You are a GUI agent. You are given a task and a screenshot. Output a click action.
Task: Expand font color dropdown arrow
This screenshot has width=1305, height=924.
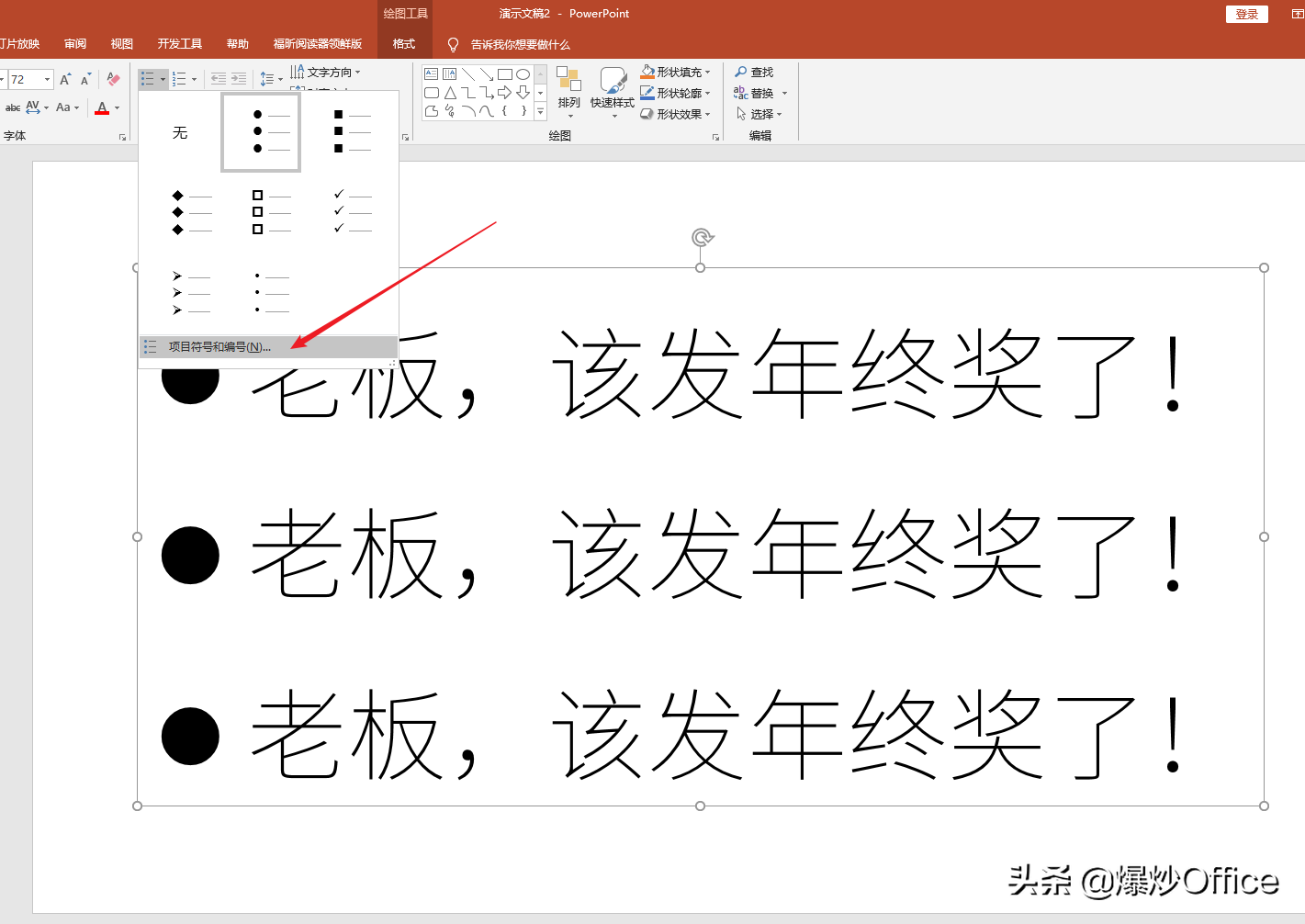point(118,107)
